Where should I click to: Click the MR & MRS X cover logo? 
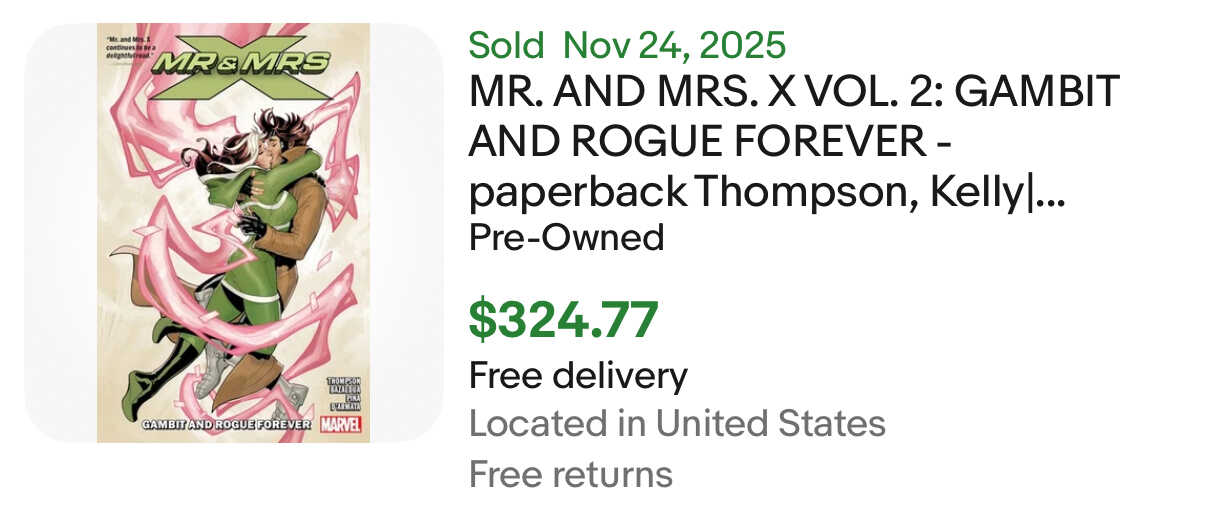coord(240,63)
